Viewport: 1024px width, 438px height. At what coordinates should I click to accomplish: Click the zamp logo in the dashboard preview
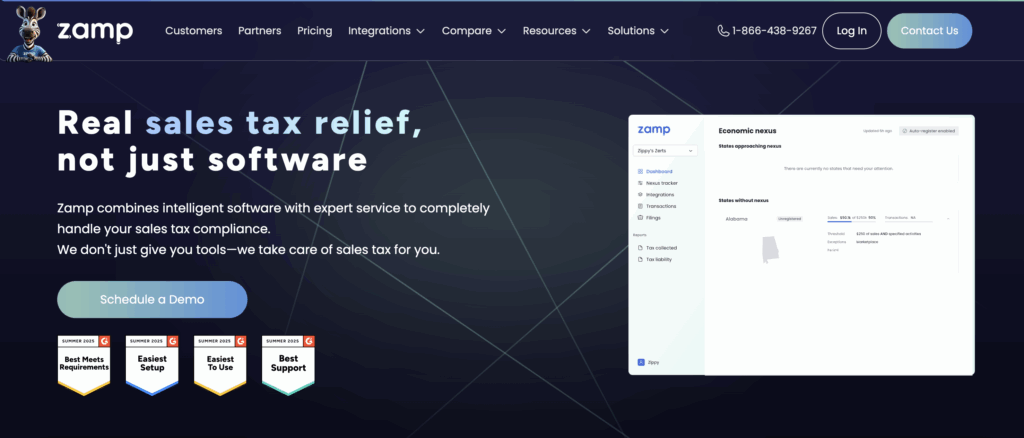654,130
